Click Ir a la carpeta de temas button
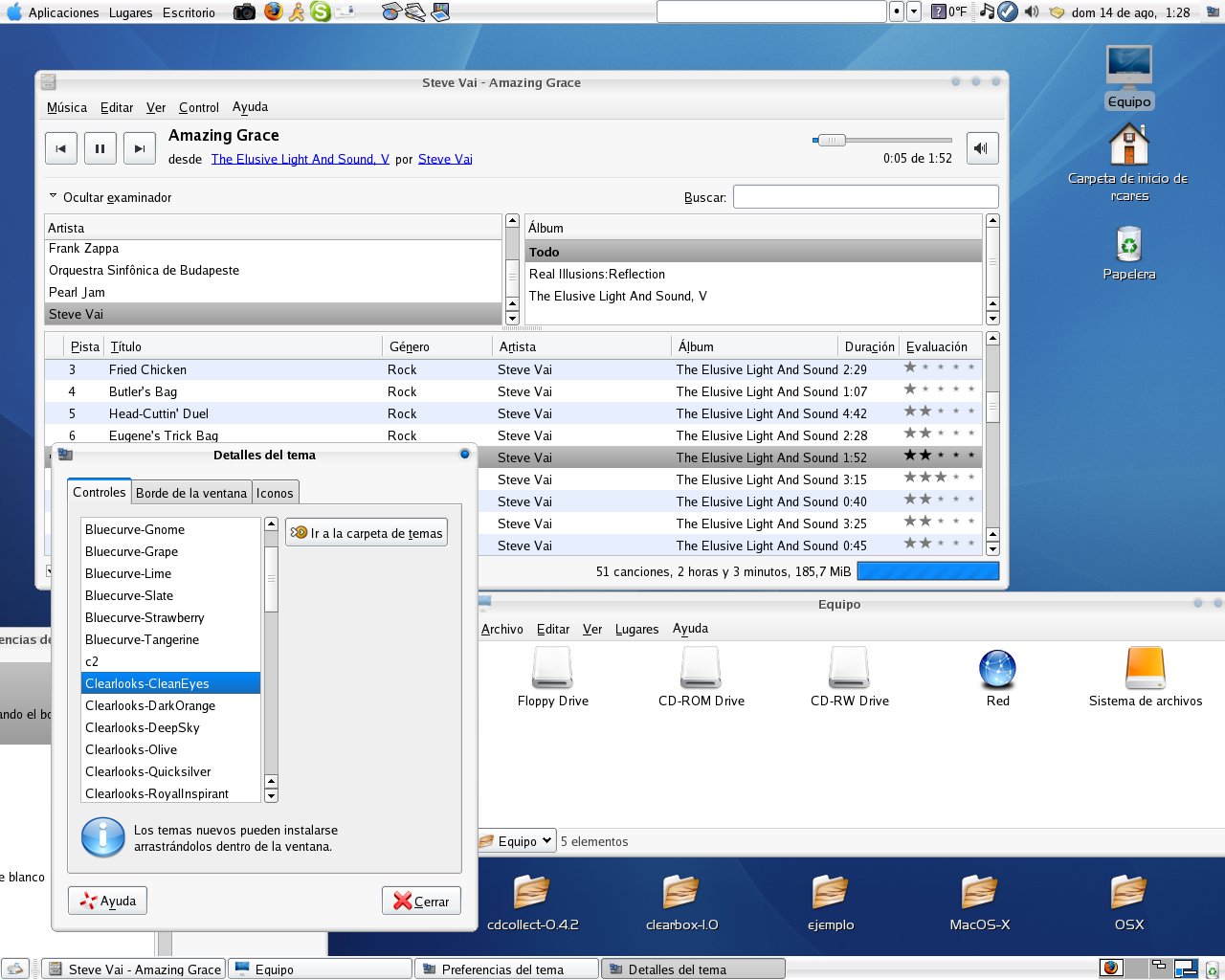 pos(367,533)
